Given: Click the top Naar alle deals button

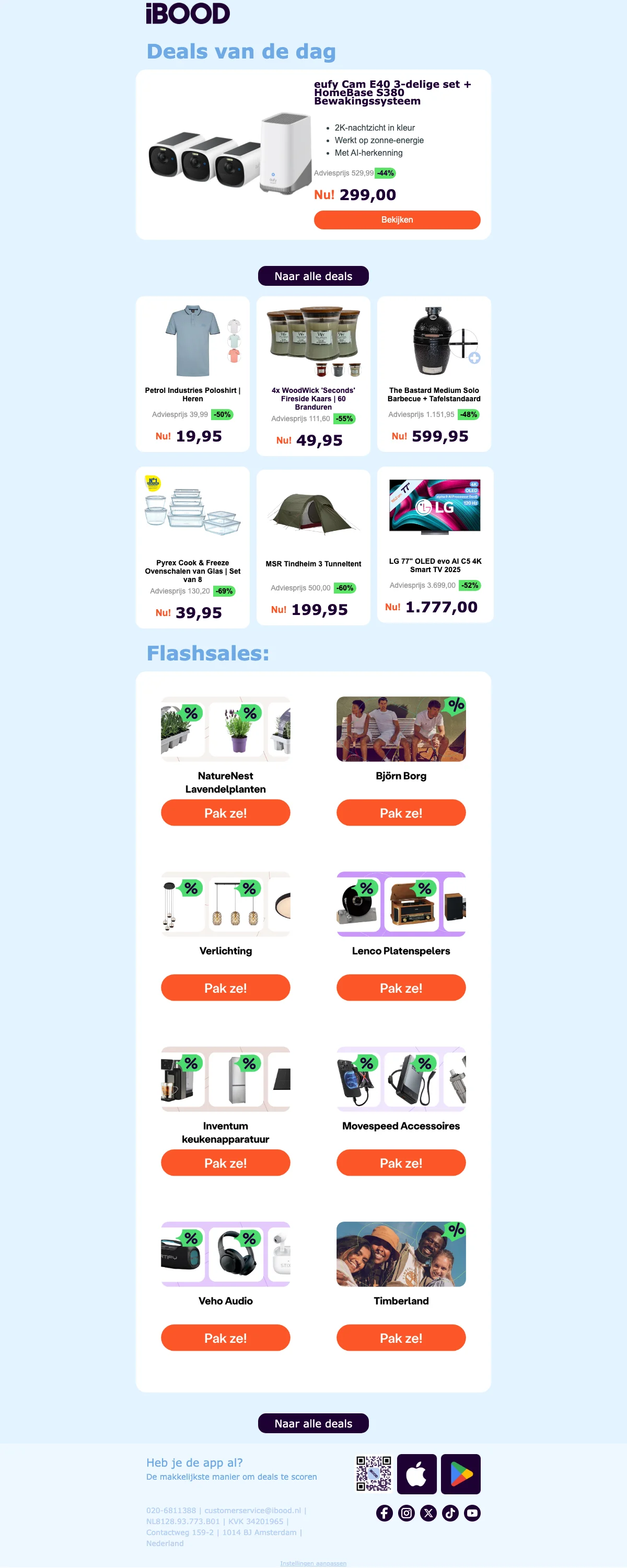Looking at the screenshot, I should pyautogui.click(x=313, y=276).
